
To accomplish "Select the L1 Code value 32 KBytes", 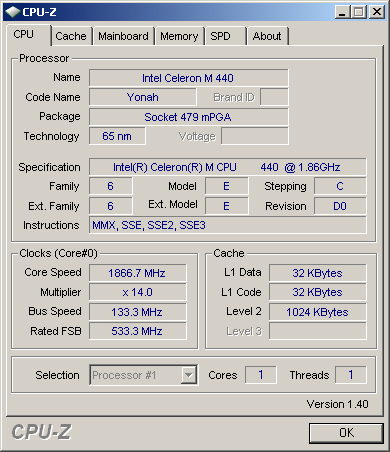I will click(x=318, y=292).
